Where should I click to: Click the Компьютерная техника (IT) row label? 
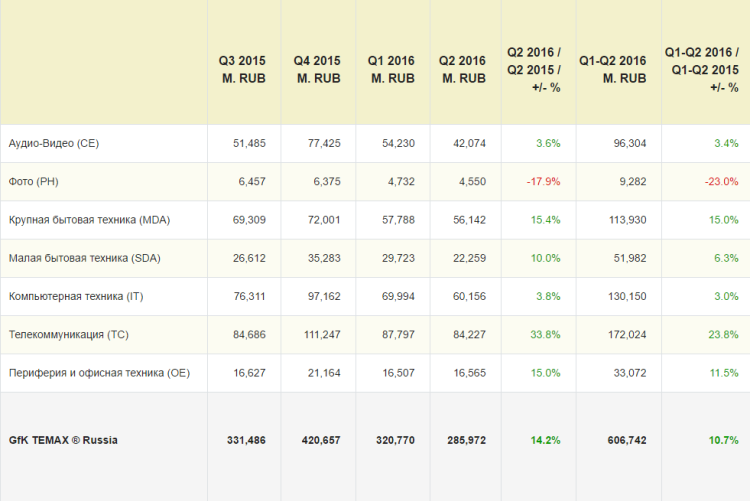pos(71,296)
